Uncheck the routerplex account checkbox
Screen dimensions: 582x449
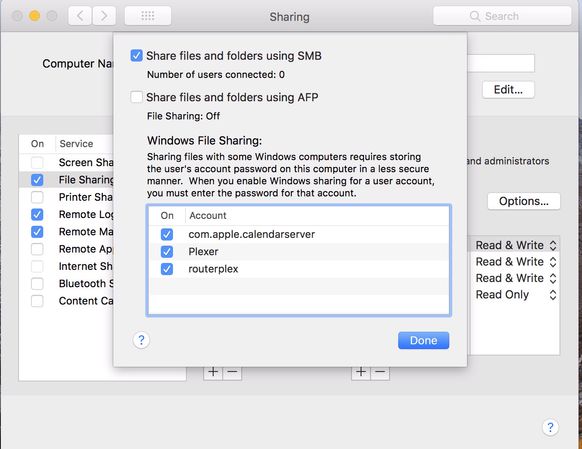(x=167, y=269)
